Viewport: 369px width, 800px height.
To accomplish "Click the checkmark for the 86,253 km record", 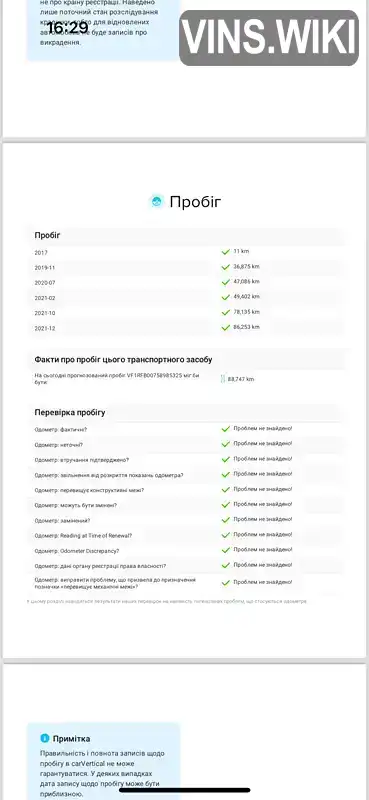I will pos(226,328).
